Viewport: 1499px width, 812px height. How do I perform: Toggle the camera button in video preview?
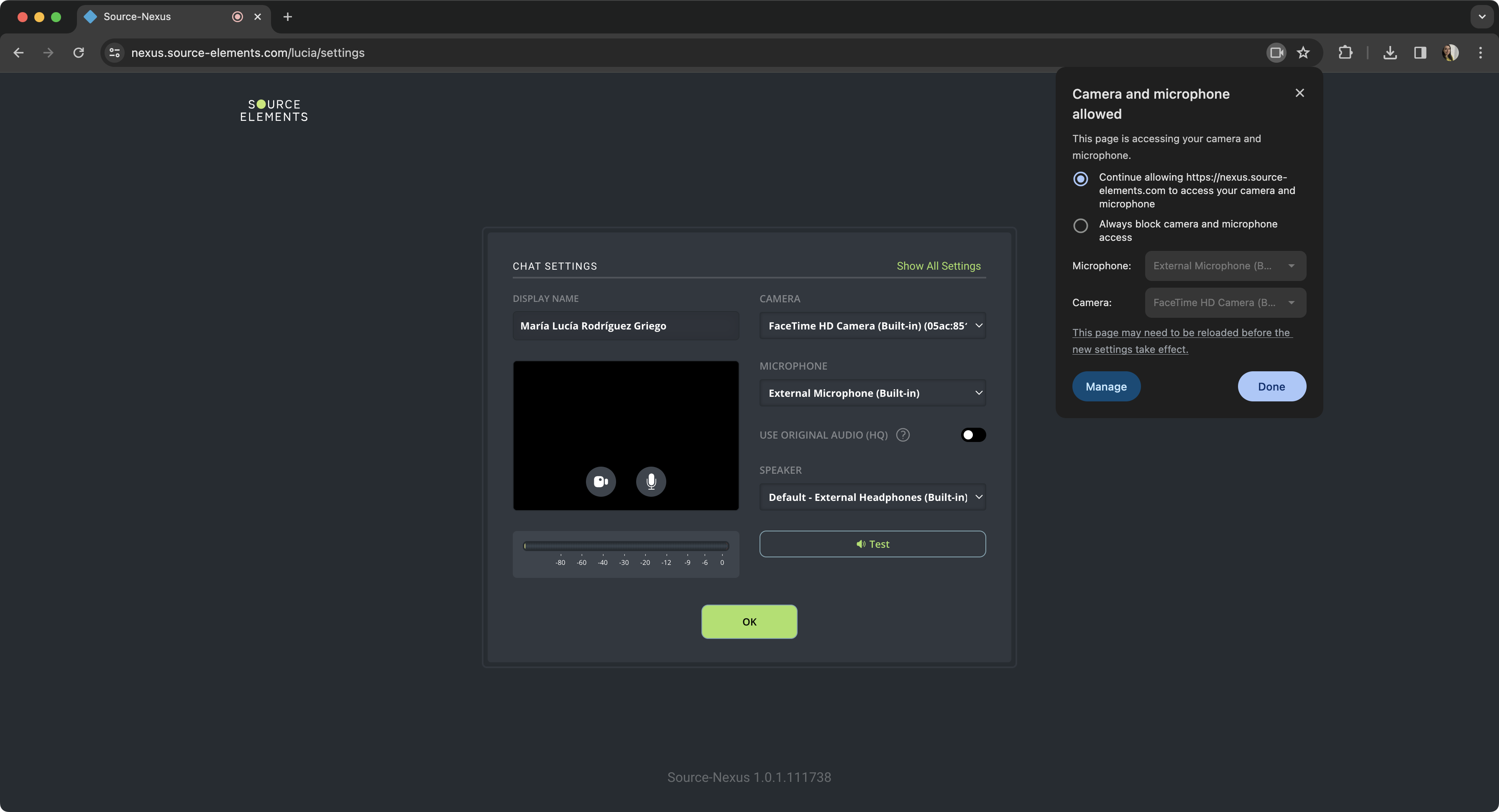click(601, 482)
